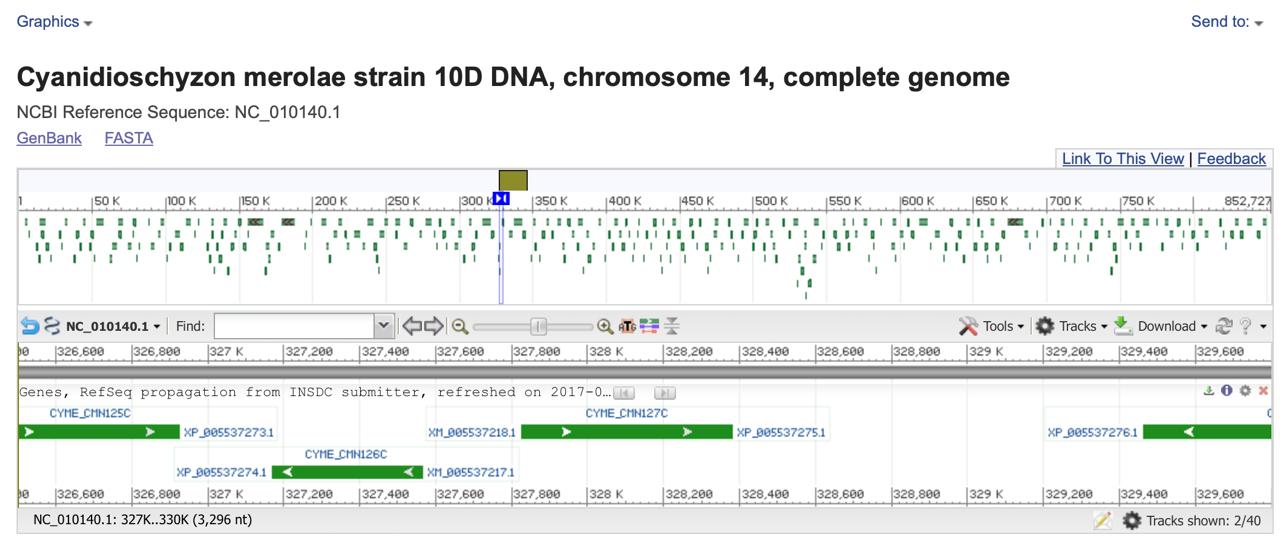Open the Send to dropdown
This screenshot has width=1280, height=551.
pyautogui.click(x=1226, y=21)
